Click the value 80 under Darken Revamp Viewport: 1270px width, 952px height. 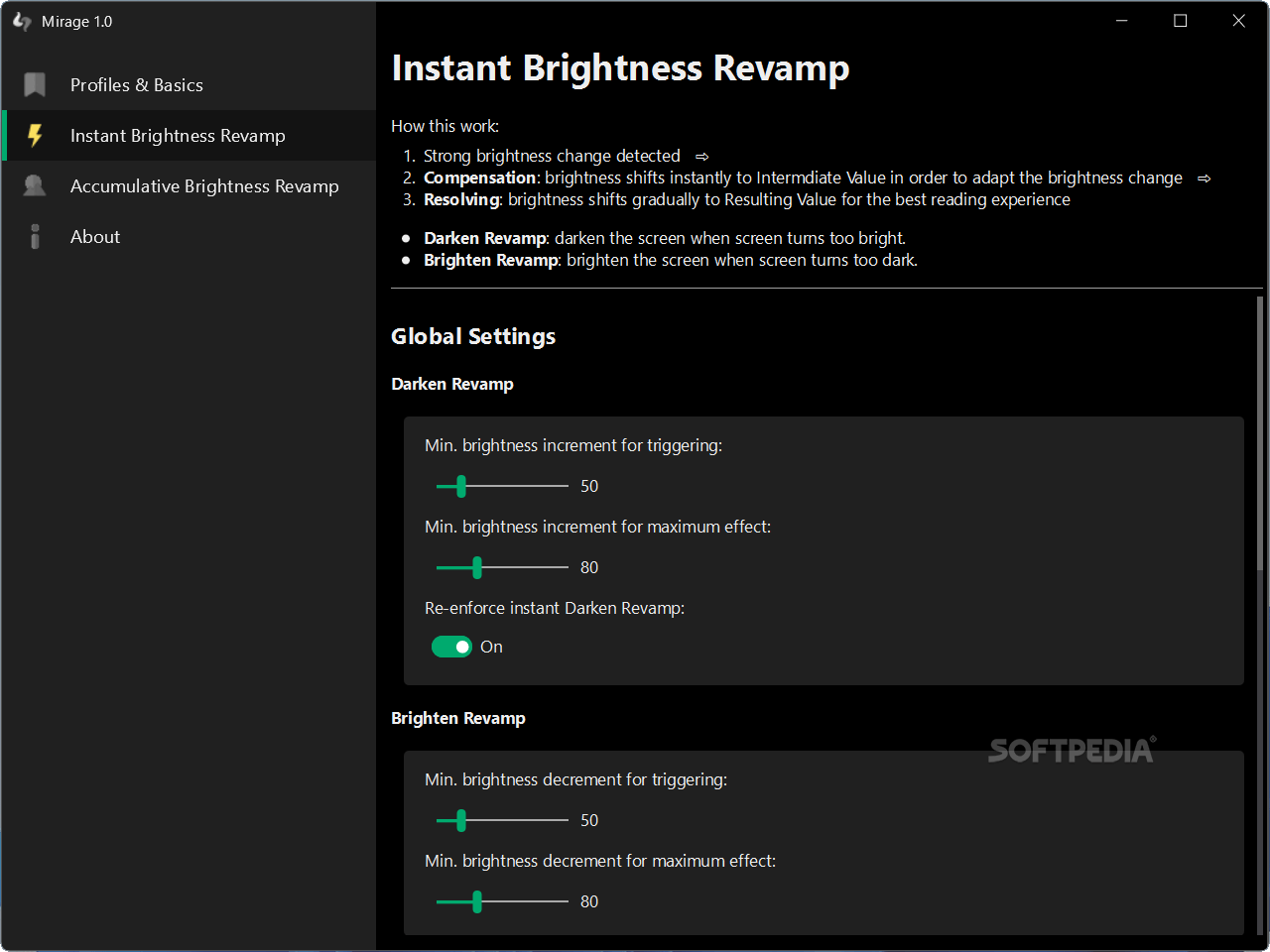[589, 567]
